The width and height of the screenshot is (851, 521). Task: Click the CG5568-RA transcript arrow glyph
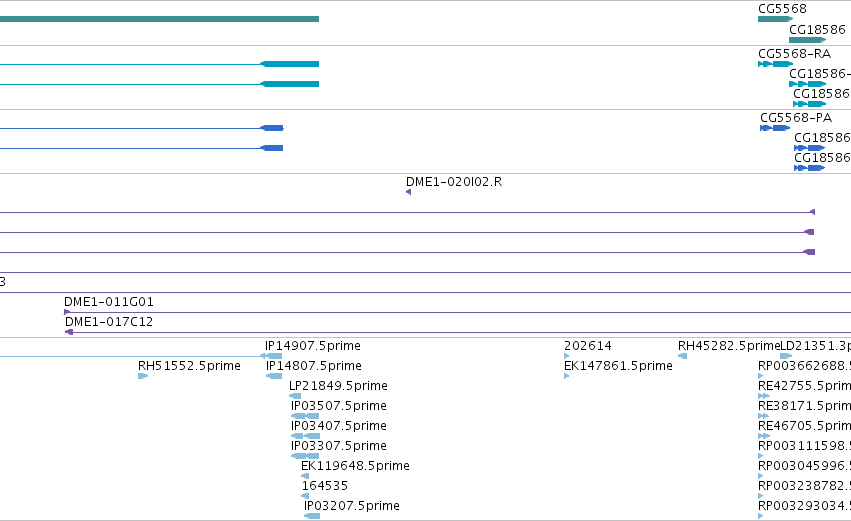click(776, 64)
